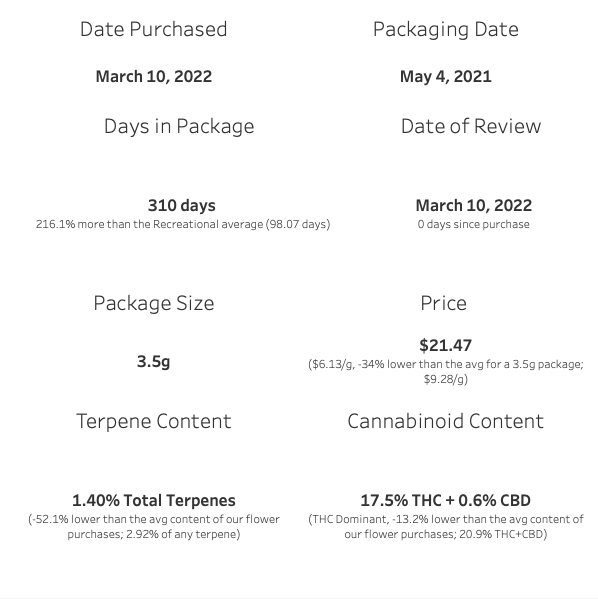The image size is (598, 599).
Task: Click the Date of Review heading
Action: [x=471, y=126]
